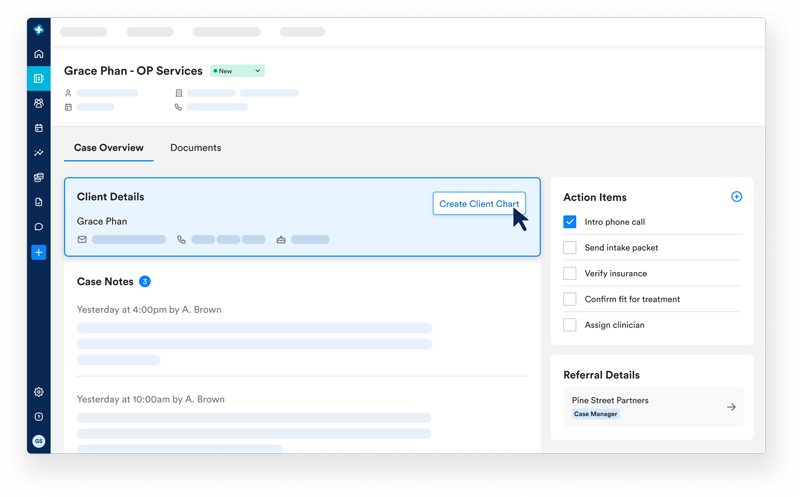Open the New status dropdown
800x497 pixels.
coord(237,71)
